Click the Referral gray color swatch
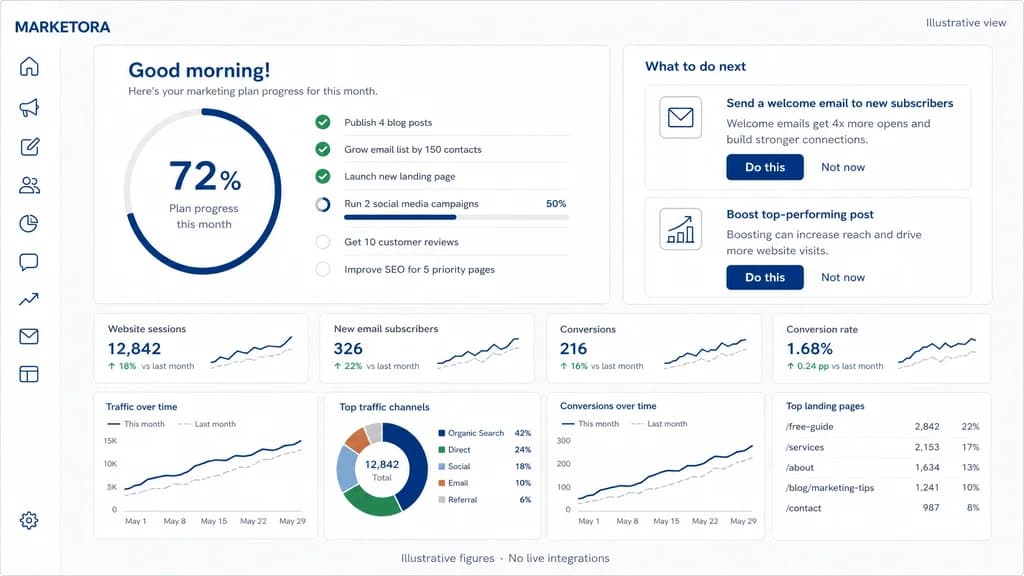 pos(441,500)
